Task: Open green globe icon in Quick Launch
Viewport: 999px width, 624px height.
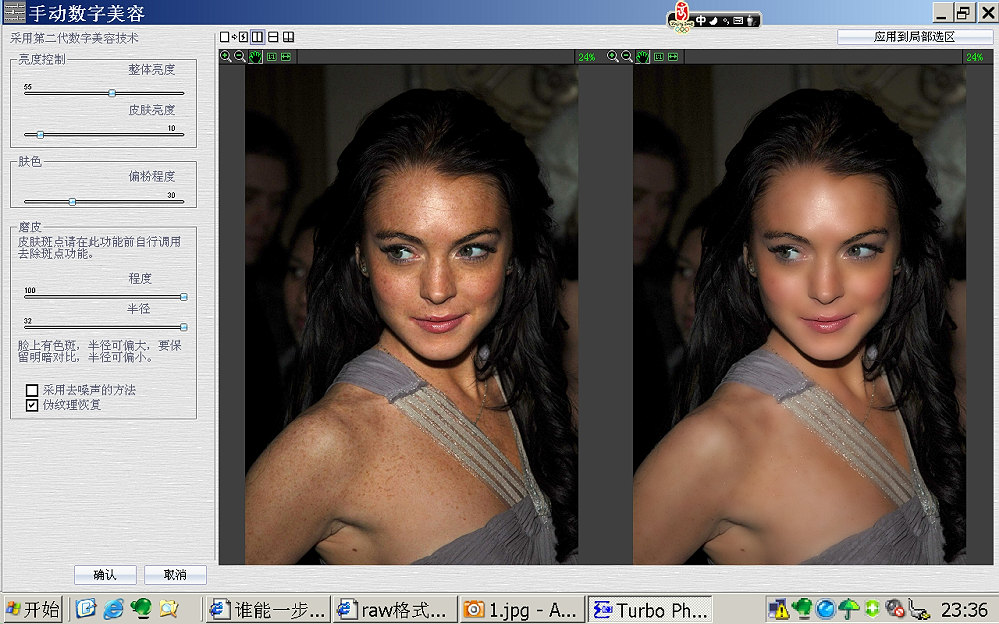Action: 141,608
